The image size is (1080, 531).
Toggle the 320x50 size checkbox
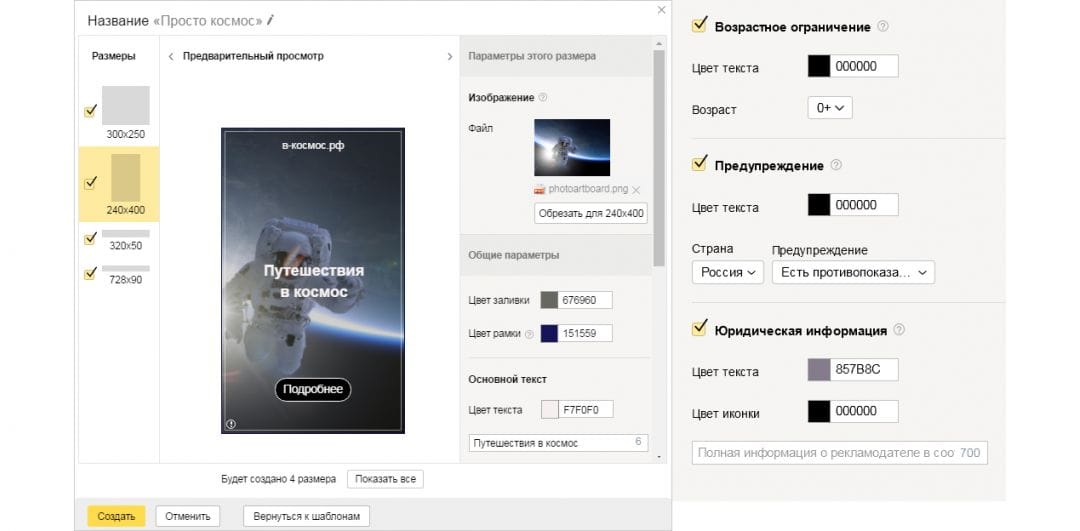90,238
